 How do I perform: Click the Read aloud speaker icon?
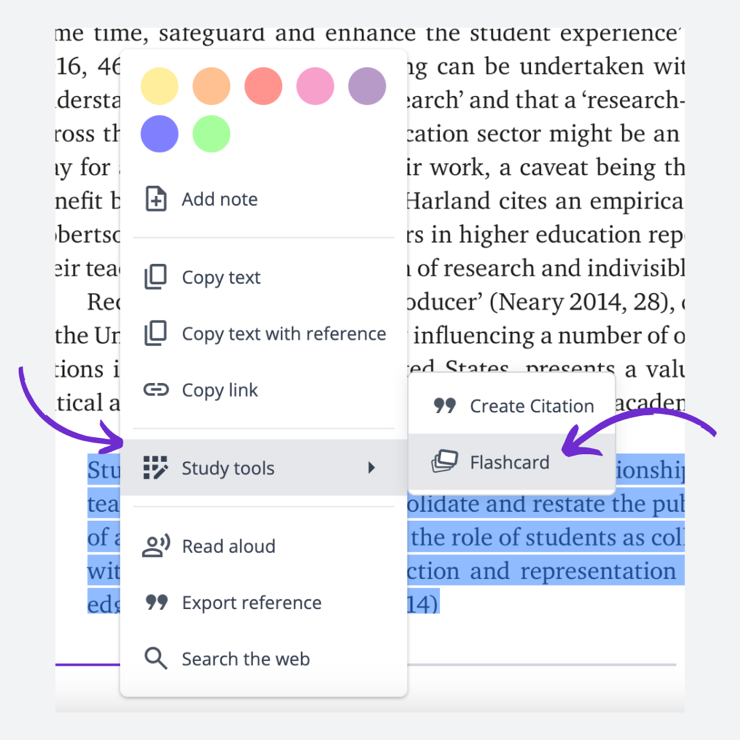pos(156,546)
